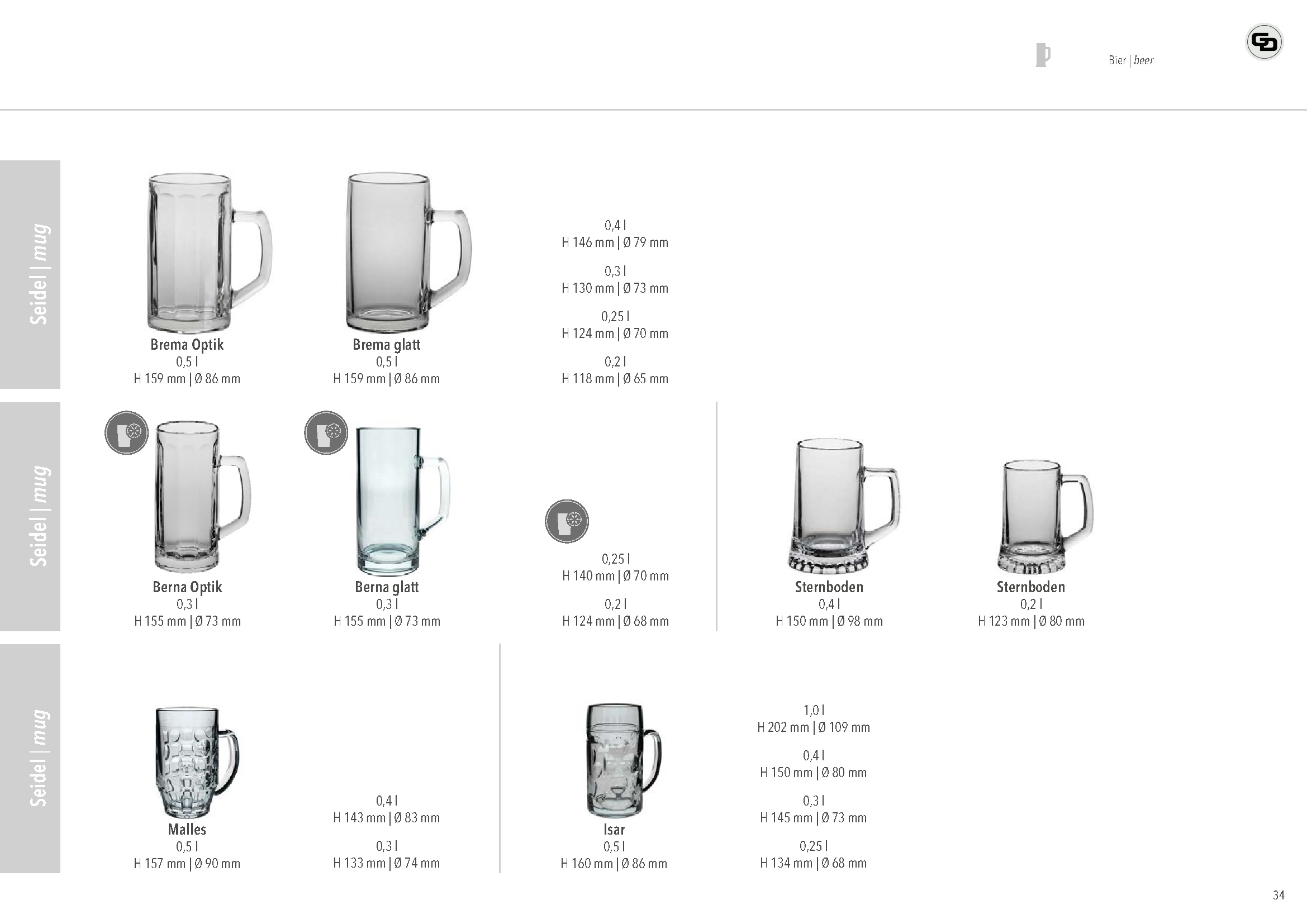Click the dimensions under Berna Optik
This screenshot has width=1307, height=924.
[187, 621]
